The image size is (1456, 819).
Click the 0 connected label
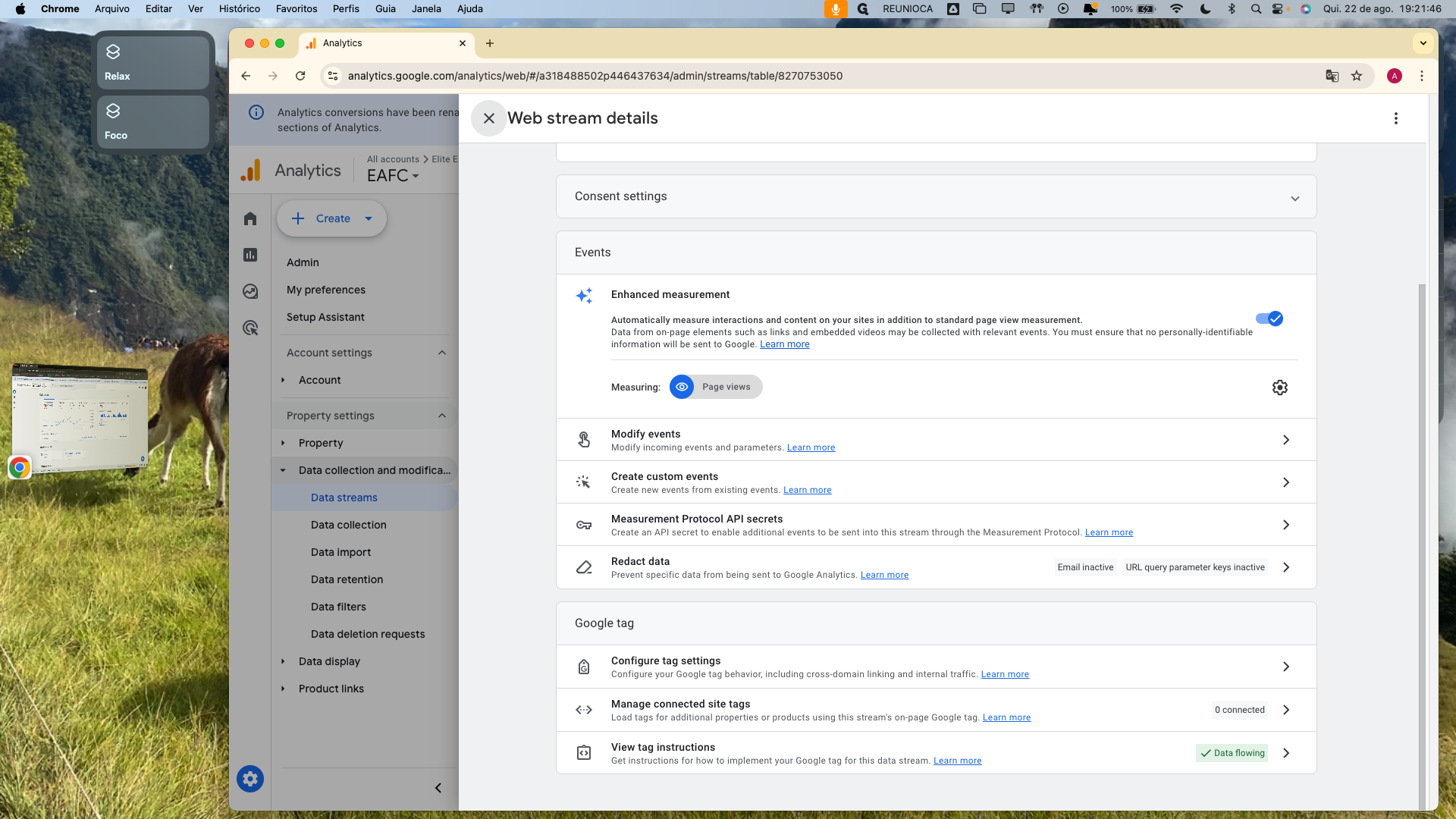[1239, 710]
